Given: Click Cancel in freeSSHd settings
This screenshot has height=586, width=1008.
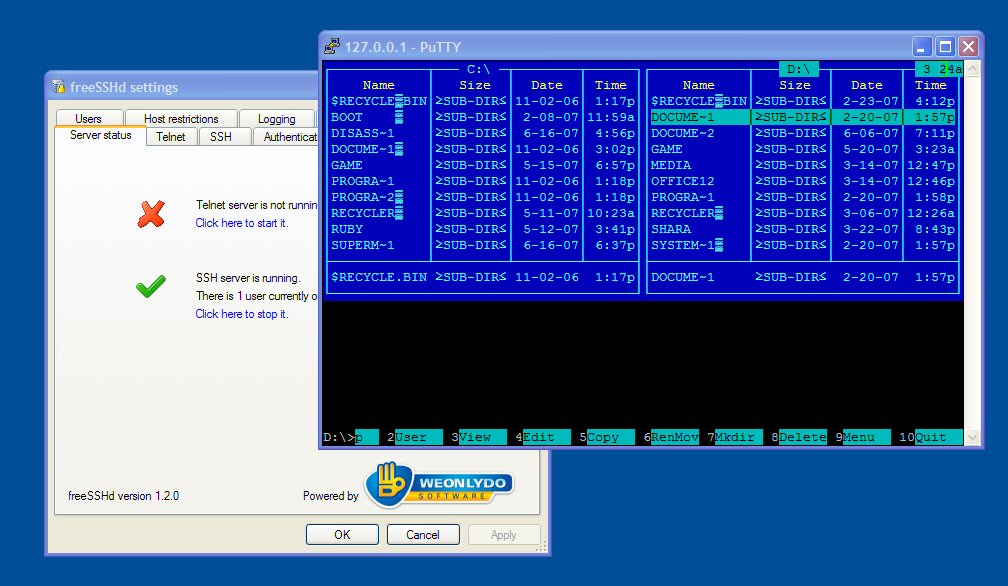Looking at the screenshot, I should [423, 535].
